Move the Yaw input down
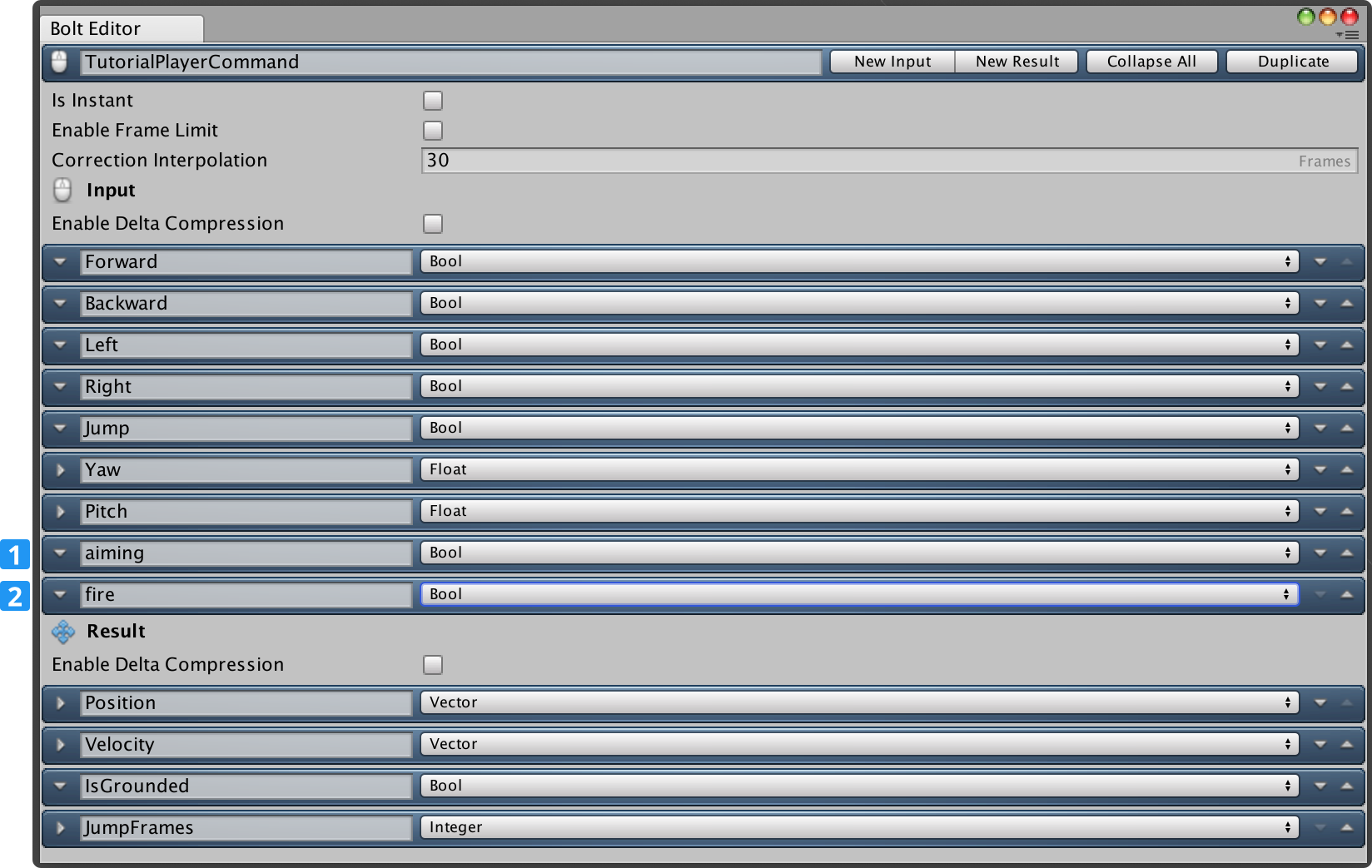The image size is (1372, 868). coord(1320,469)
